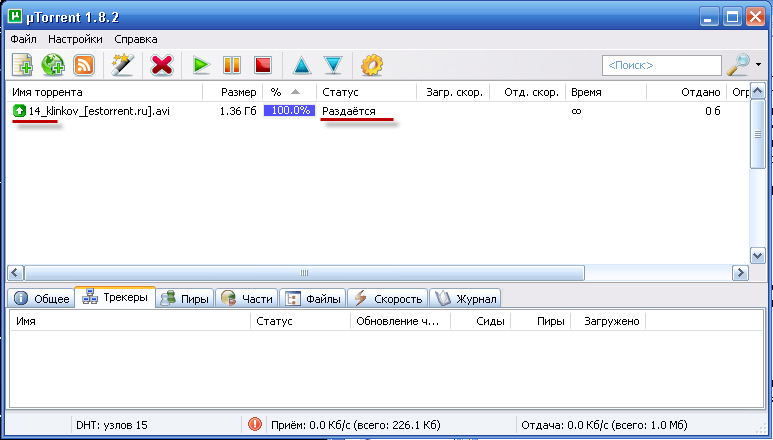The image size is (773, 440).
Task: Sort by Отдано column header
Action: click(x=686, y=92)
